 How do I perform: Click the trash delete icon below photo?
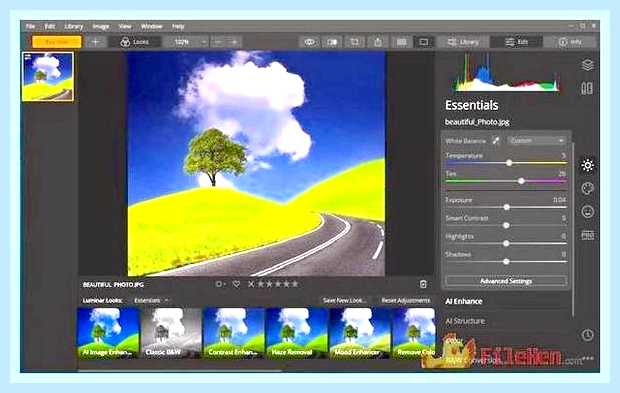(x=423, y=284)
